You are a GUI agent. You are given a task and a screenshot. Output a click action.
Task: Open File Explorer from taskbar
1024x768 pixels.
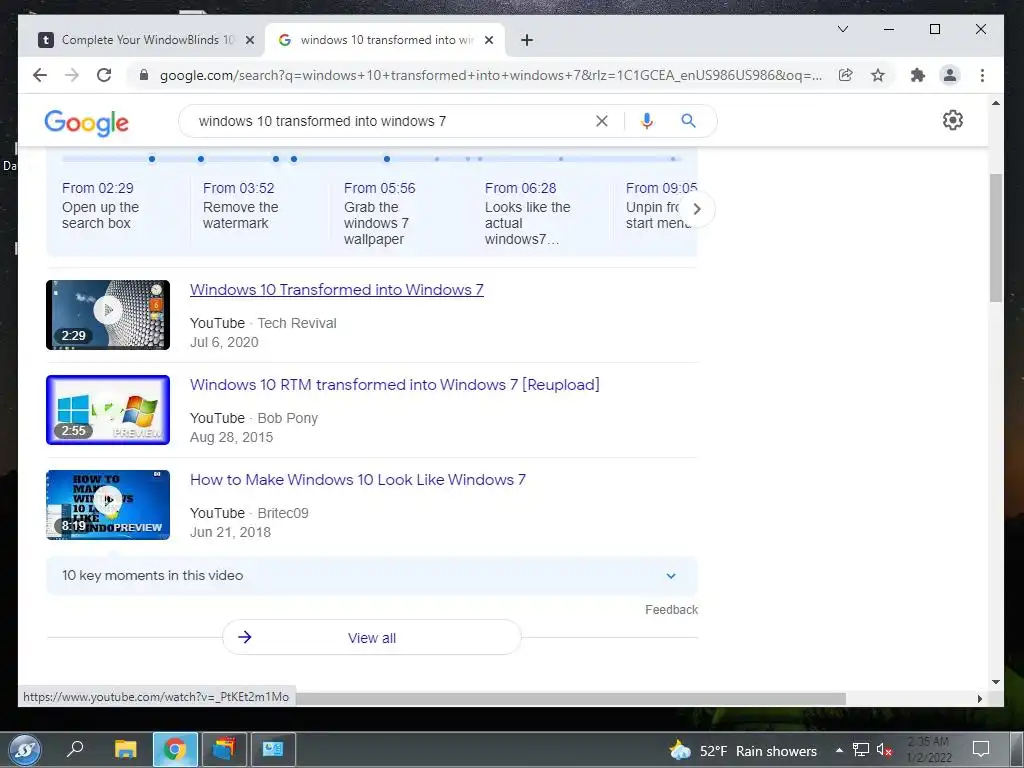[x=125, y=749]
